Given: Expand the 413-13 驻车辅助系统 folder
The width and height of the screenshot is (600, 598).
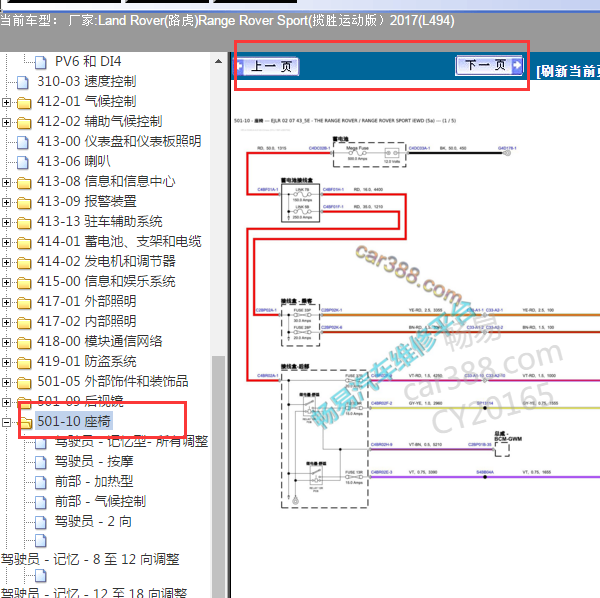Looking at the screenshot, I should click(x=6, y=222).
